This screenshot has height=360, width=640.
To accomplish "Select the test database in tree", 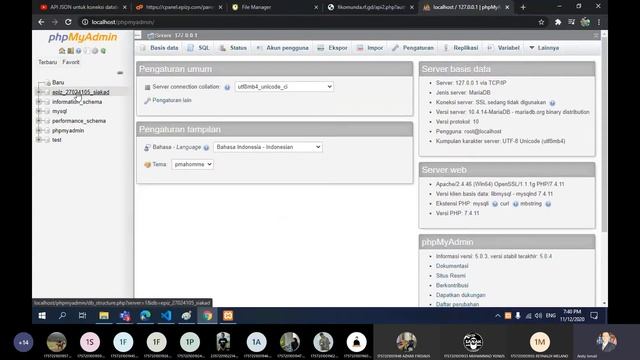I will pos(57,140).
